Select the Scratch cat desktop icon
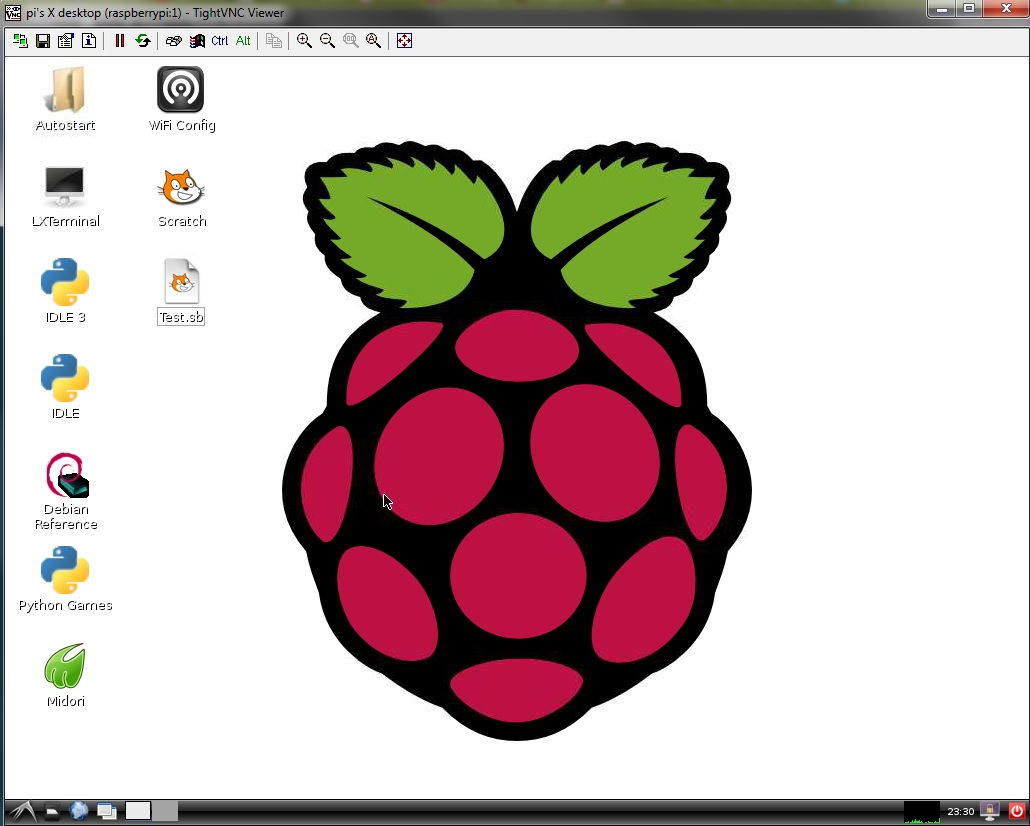1030x826 pixels. point(181,187)
